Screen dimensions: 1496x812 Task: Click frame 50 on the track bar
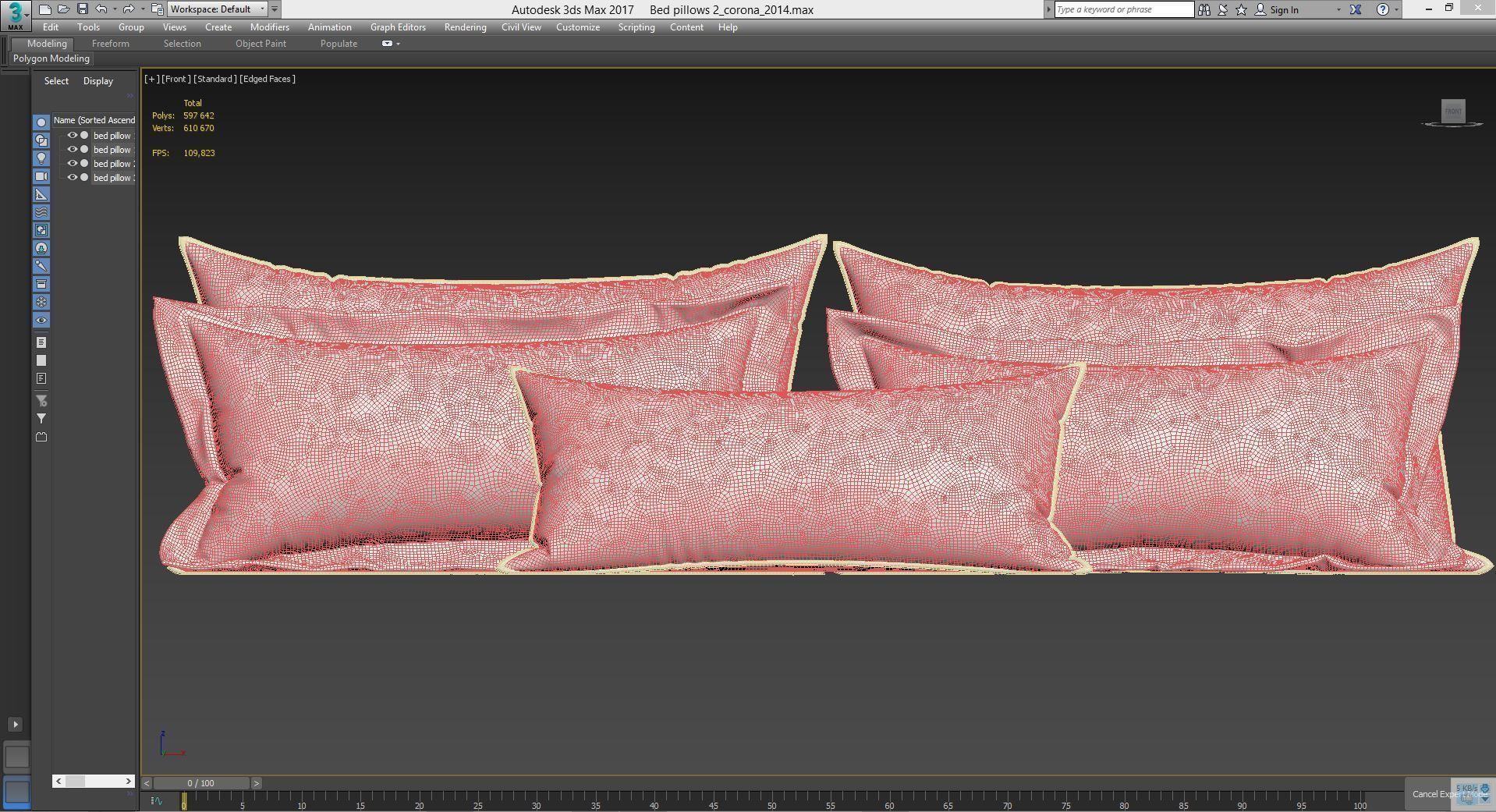click(771, 801)
